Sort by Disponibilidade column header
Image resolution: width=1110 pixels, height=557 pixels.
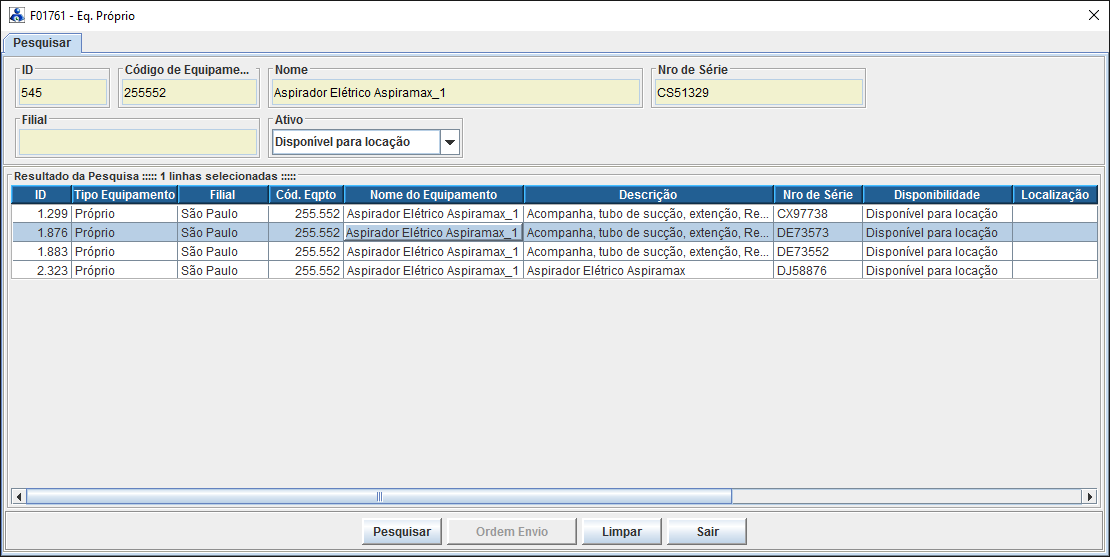tap(937, 195)
